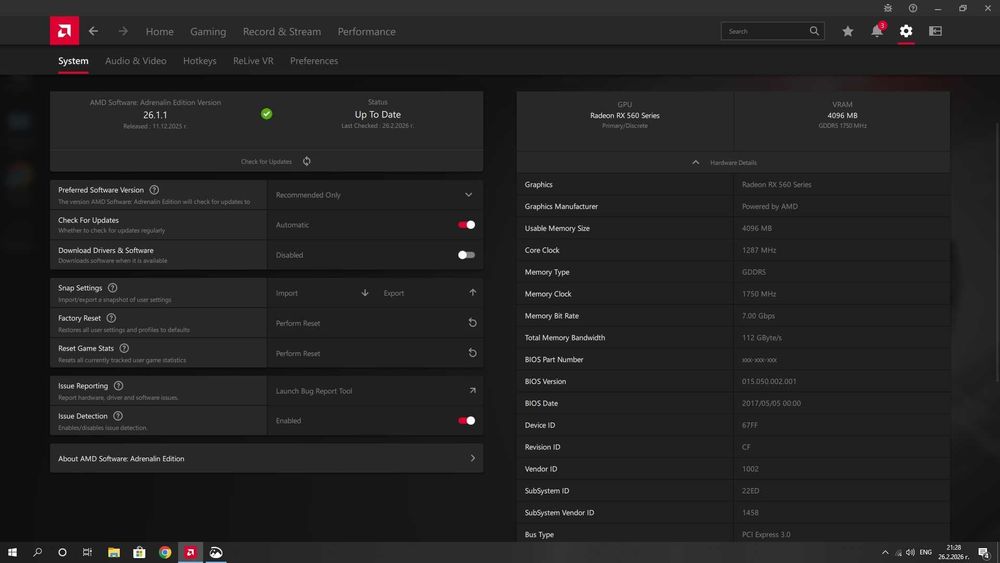Launch Bug Report Tool
The image size is (1000, 563).
point(472,391)
